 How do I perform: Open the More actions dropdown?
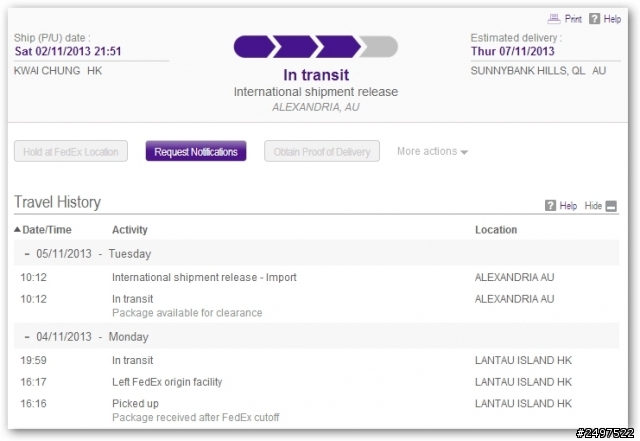click(x=432, y=151)
